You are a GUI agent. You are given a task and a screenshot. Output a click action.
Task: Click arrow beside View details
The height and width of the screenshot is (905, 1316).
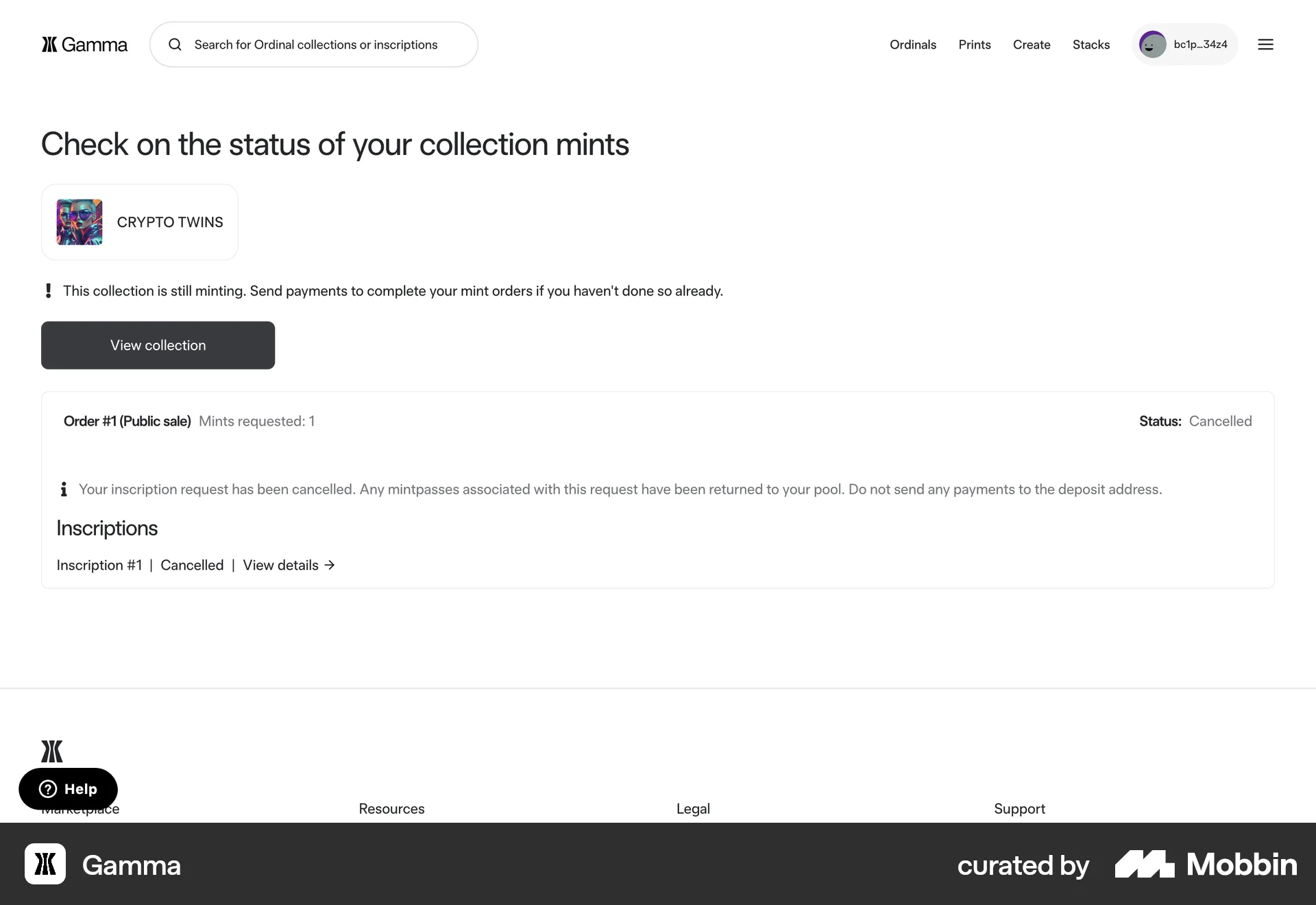click(x=330, y=565)
